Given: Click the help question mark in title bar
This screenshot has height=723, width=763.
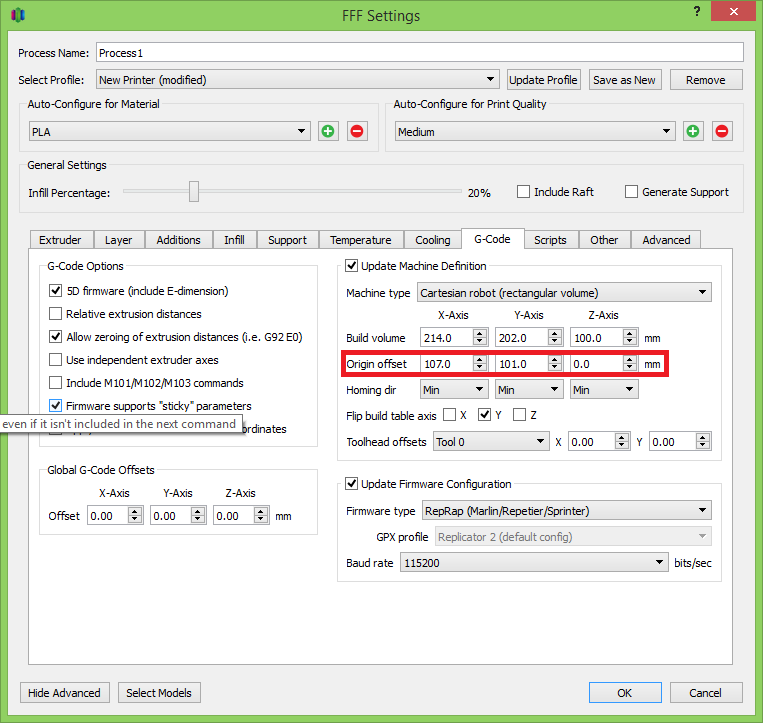Looking at the screenshot, I should (x=697, y=11).
